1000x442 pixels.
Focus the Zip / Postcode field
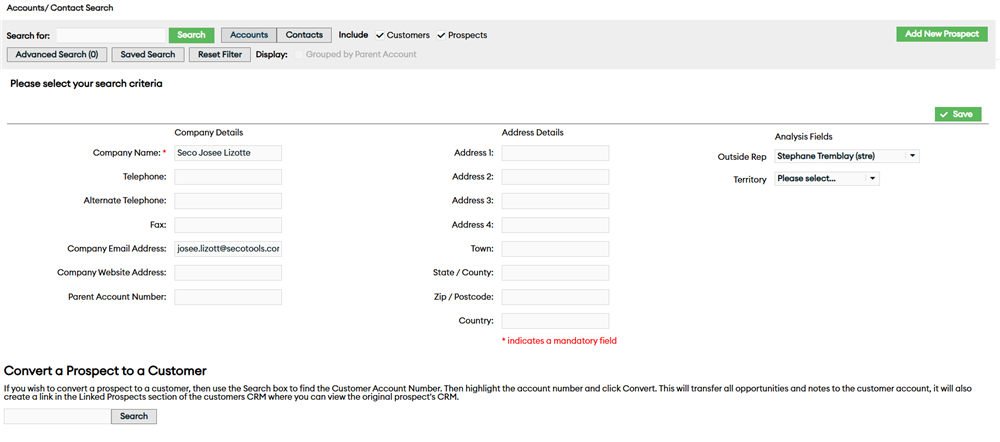point(555,297)
